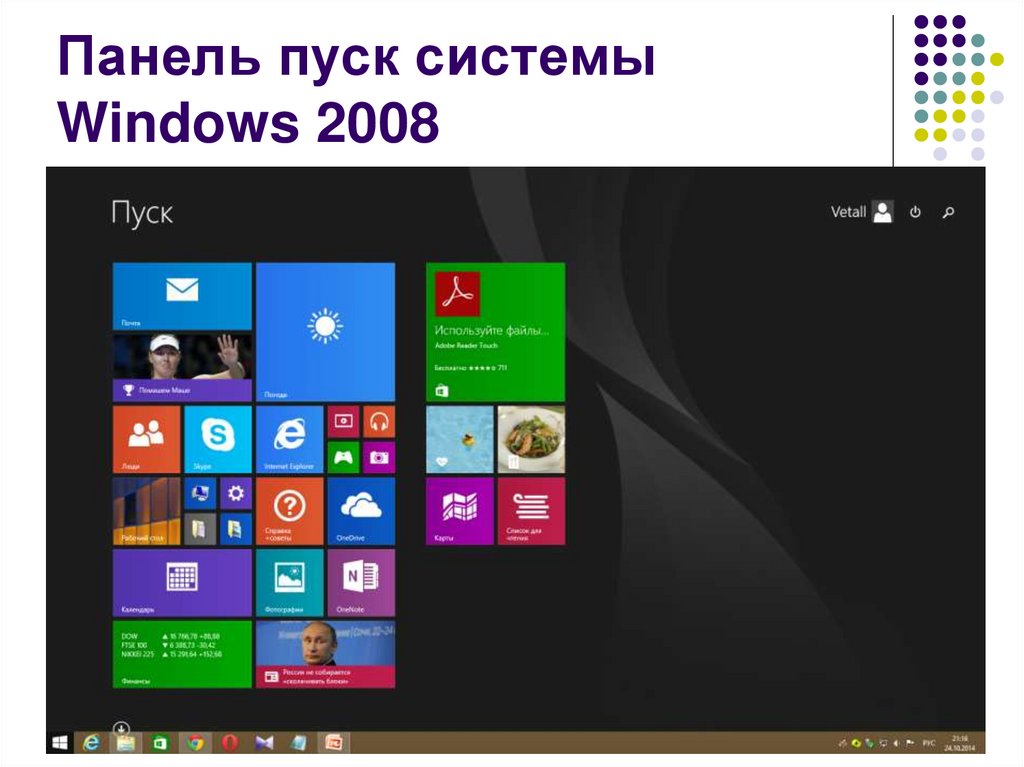
Task: Switch the РУС input language indicator
Action: point(929,743)
